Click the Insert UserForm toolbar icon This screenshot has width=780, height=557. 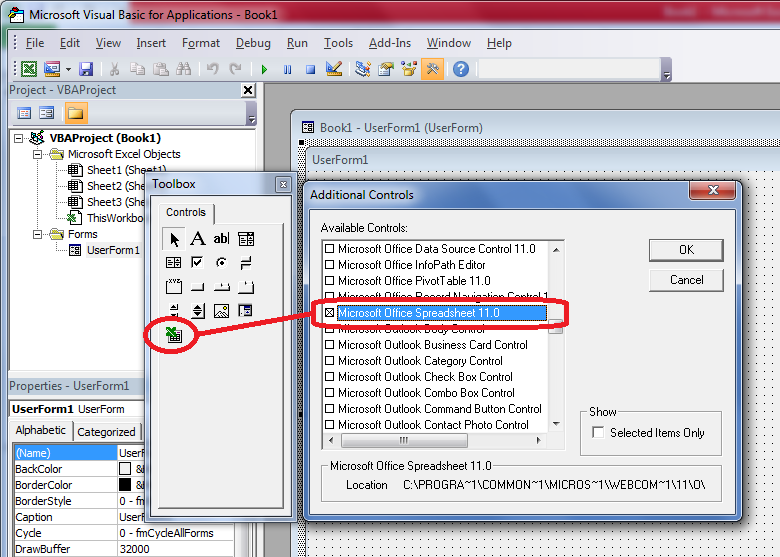[x=52, y=69]
